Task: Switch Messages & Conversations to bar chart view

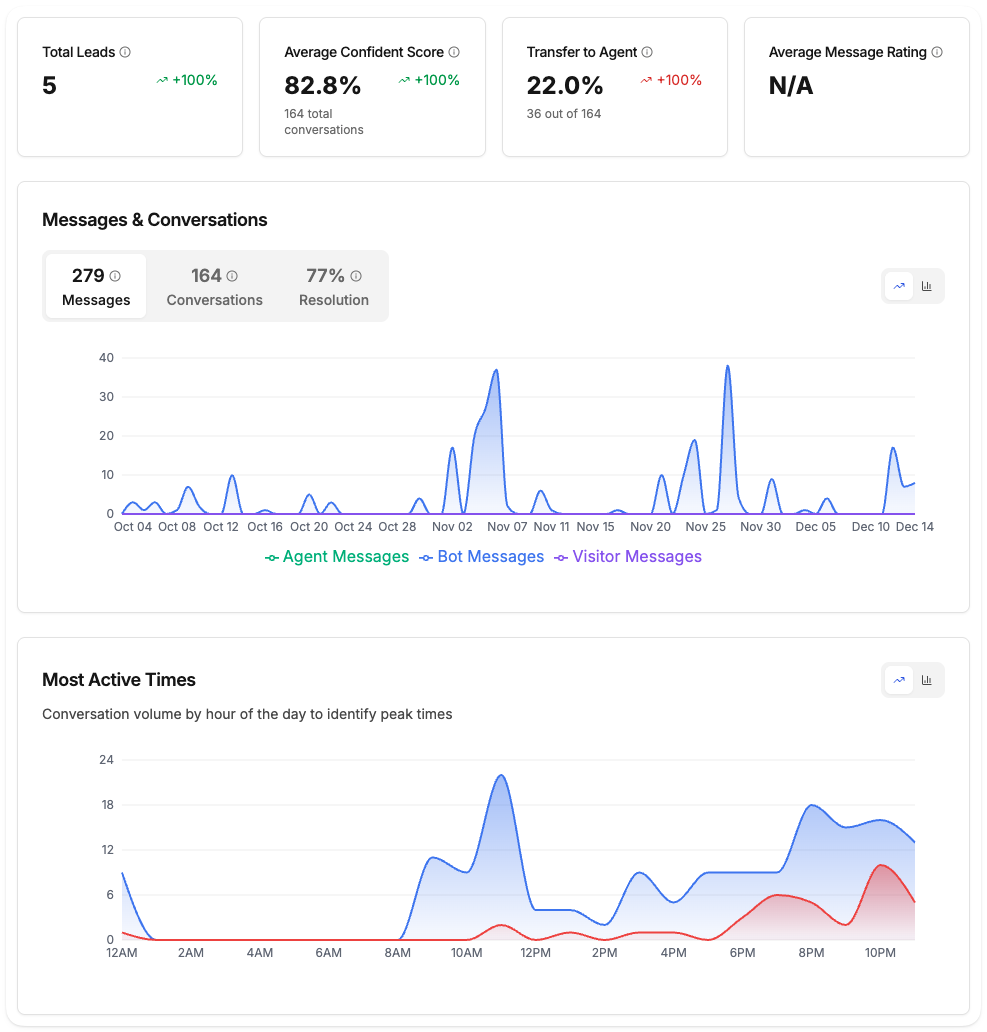Action: point(926,286)
